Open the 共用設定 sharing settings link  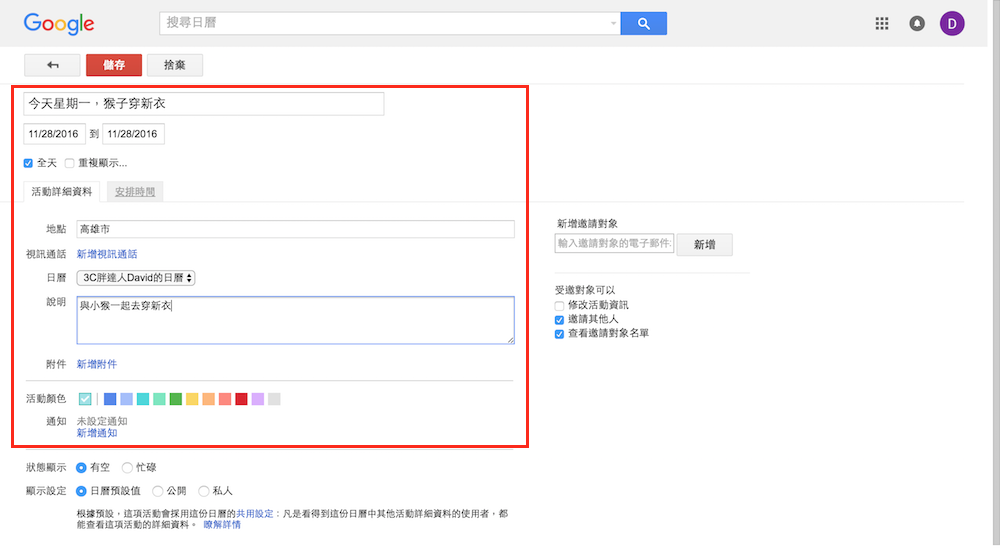[254, 514]
